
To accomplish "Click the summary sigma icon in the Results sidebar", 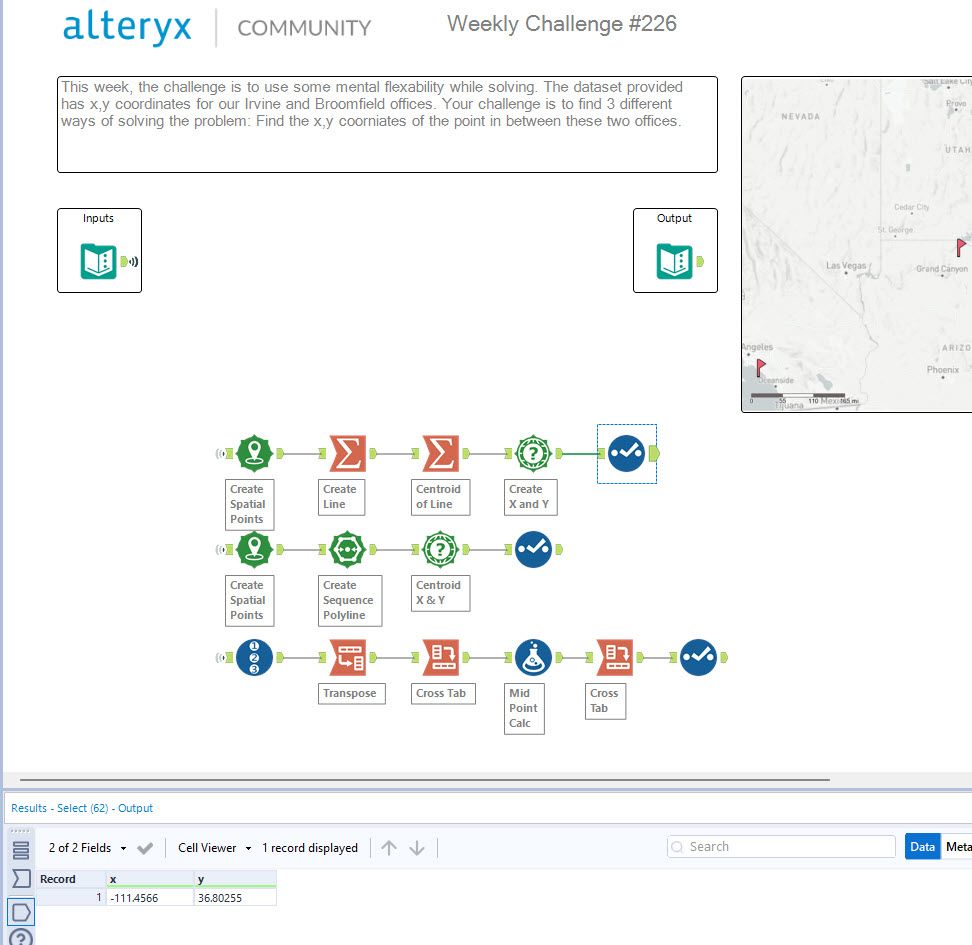I will pos(21,878).
